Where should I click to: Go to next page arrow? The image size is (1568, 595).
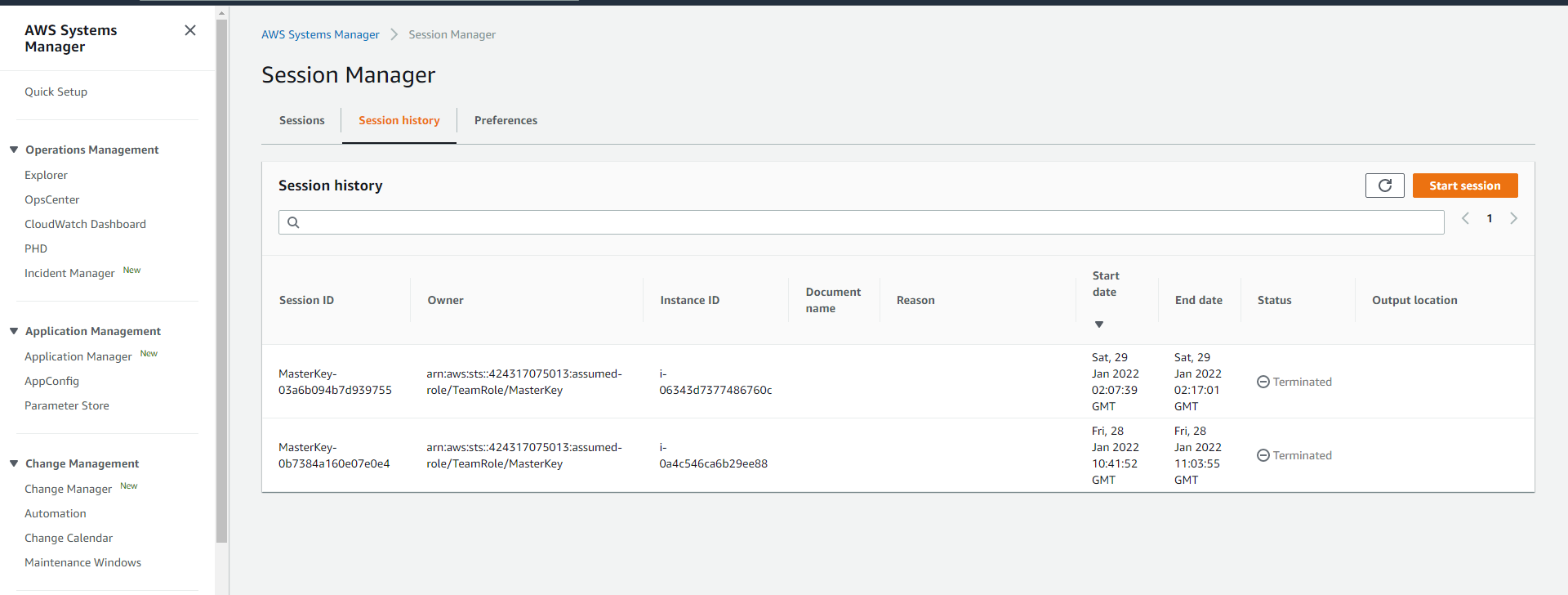(1513, 218)
